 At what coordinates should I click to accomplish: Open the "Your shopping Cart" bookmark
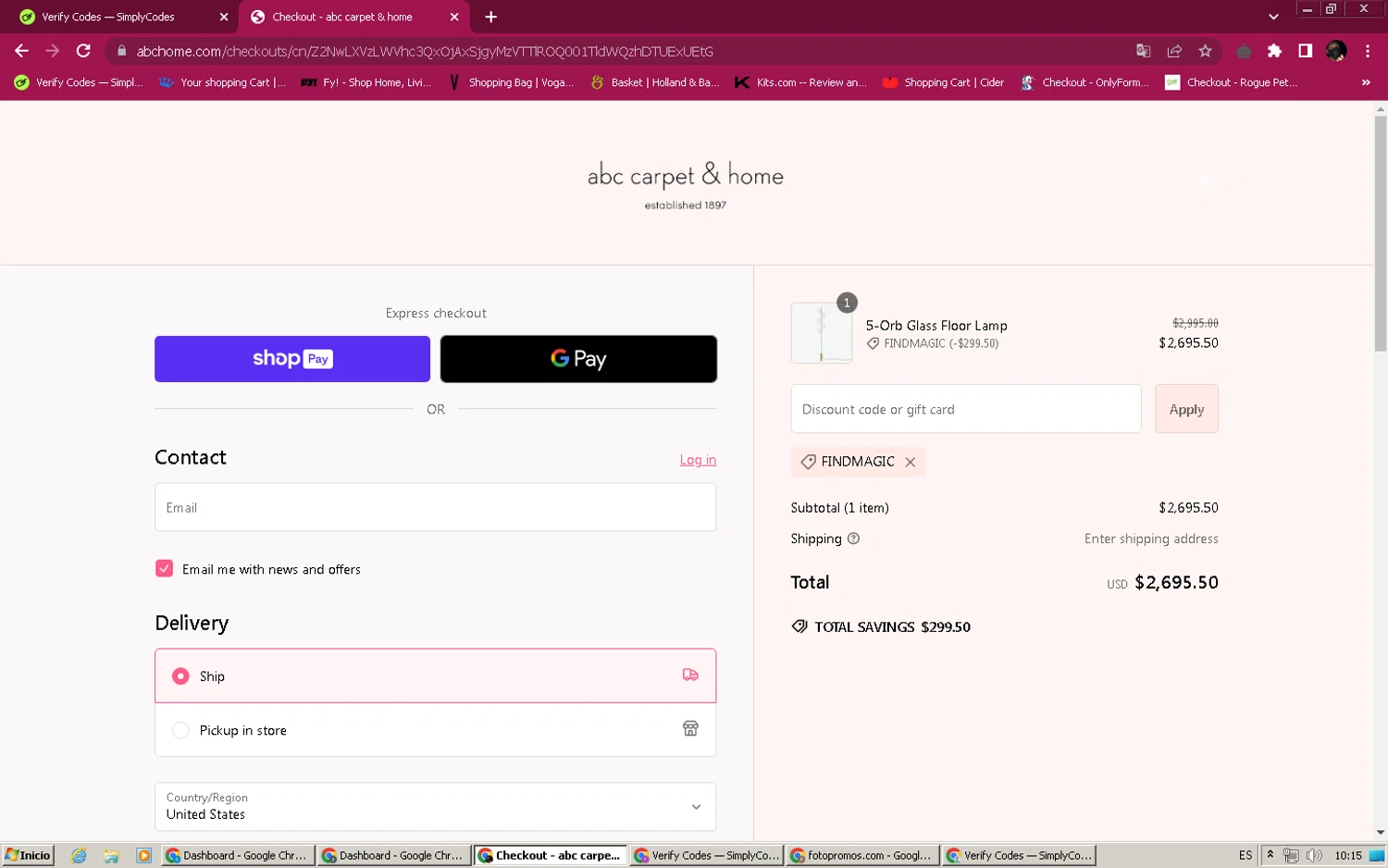[x=222, y=82]
